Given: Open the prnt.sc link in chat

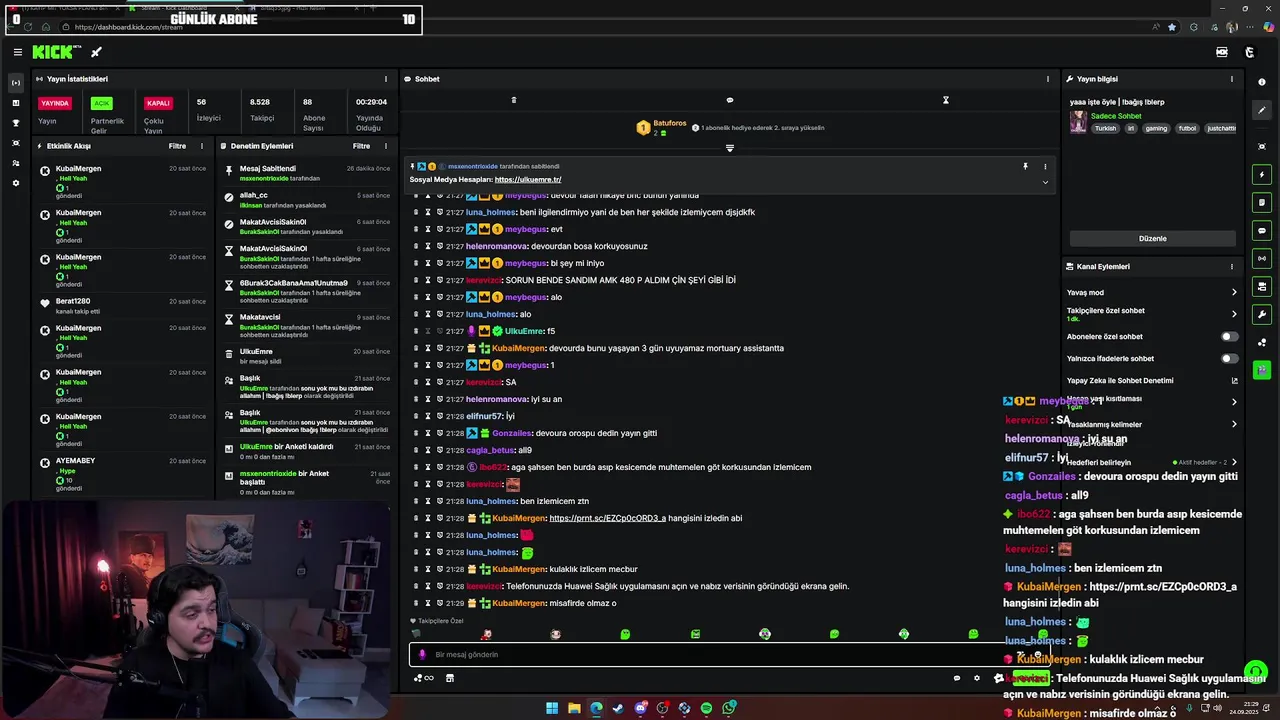Looking at the screenshot, I should coord(607,518).
